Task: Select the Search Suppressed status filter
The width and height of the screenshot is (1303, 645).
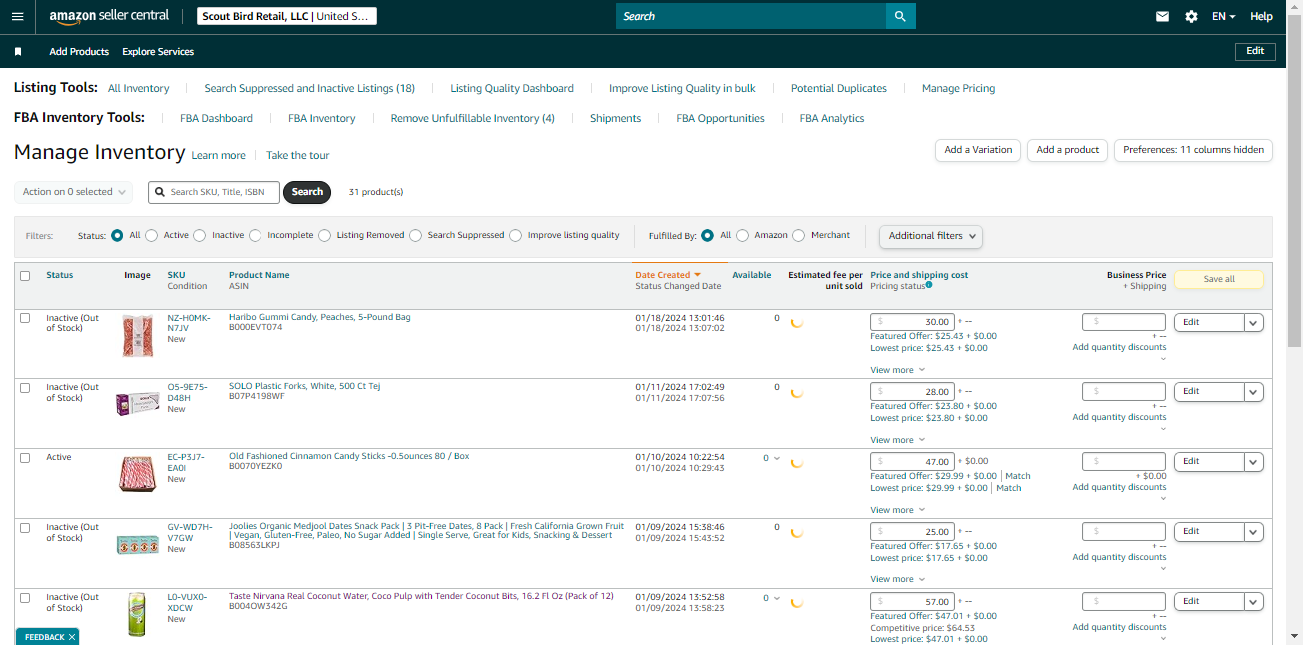Action: point(416,236)
